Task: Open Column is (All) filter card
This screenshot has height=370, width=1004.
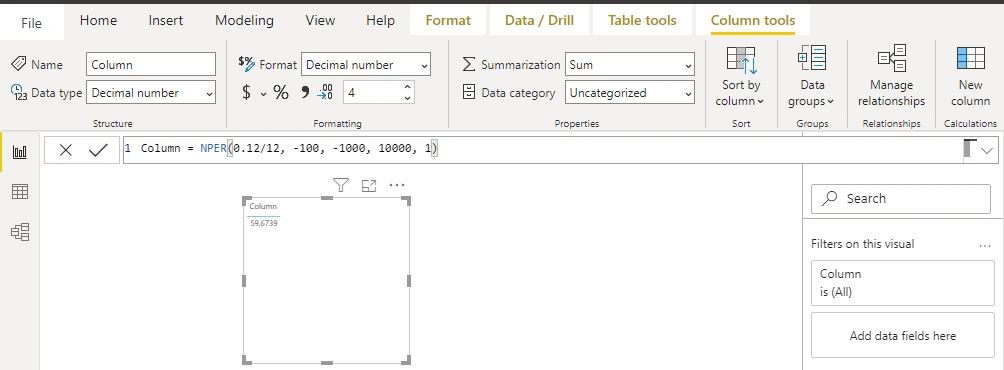Action: coord(903,283)
